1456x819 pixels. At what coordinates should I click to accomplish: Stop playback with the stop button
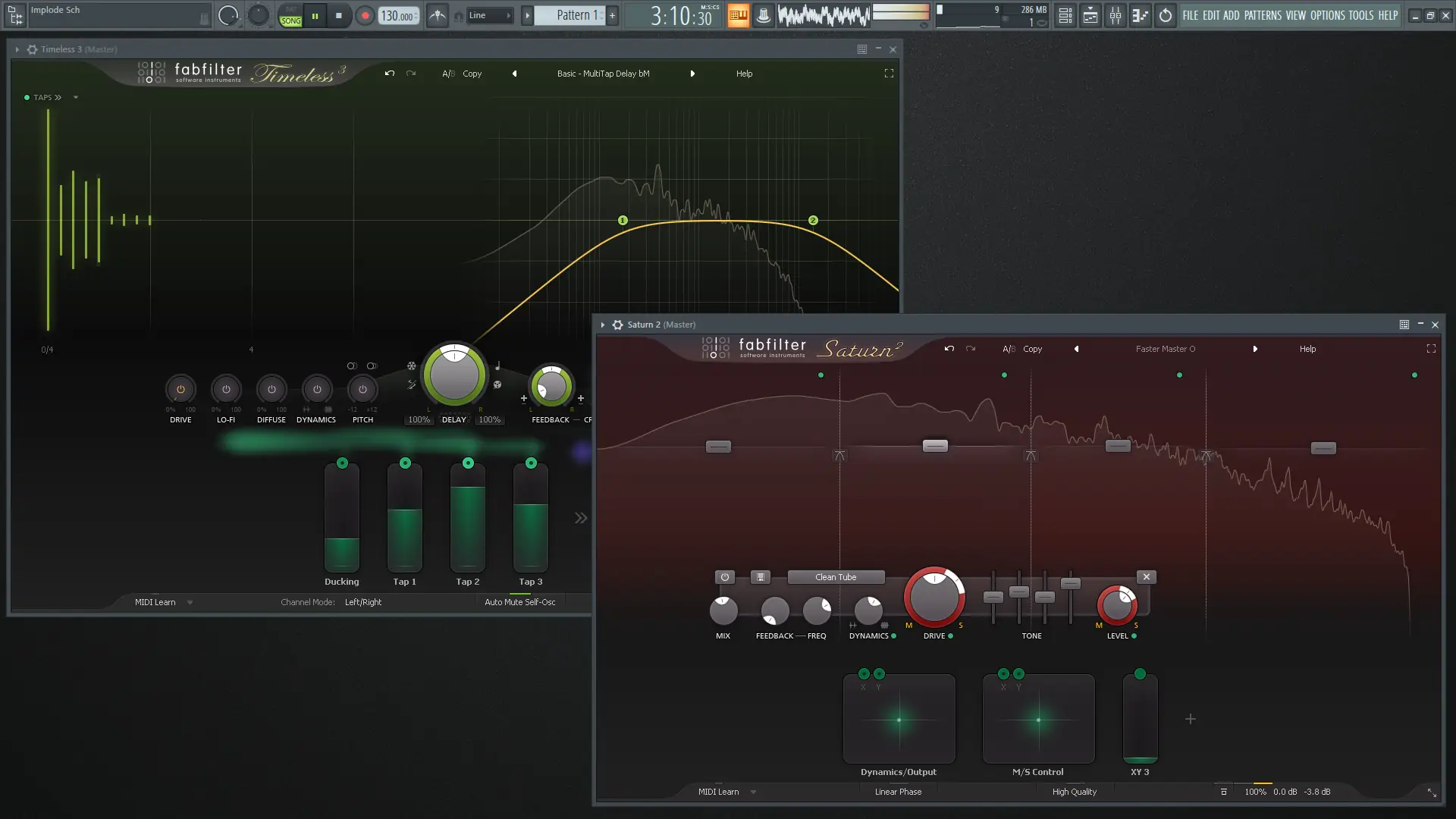point(339,15)
